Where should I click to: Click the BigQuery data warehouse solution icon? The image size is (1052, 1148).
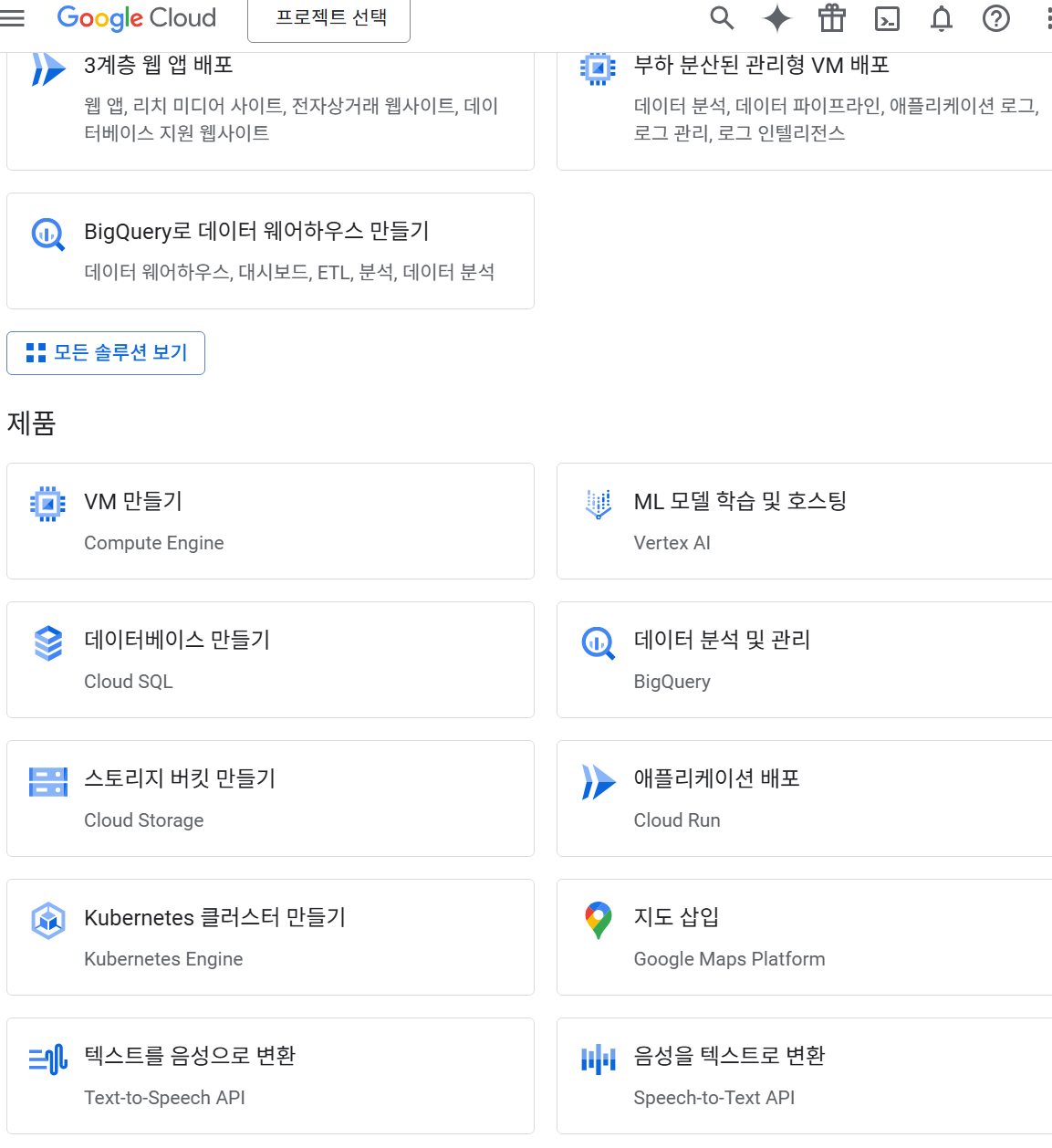tap(48, 235)
